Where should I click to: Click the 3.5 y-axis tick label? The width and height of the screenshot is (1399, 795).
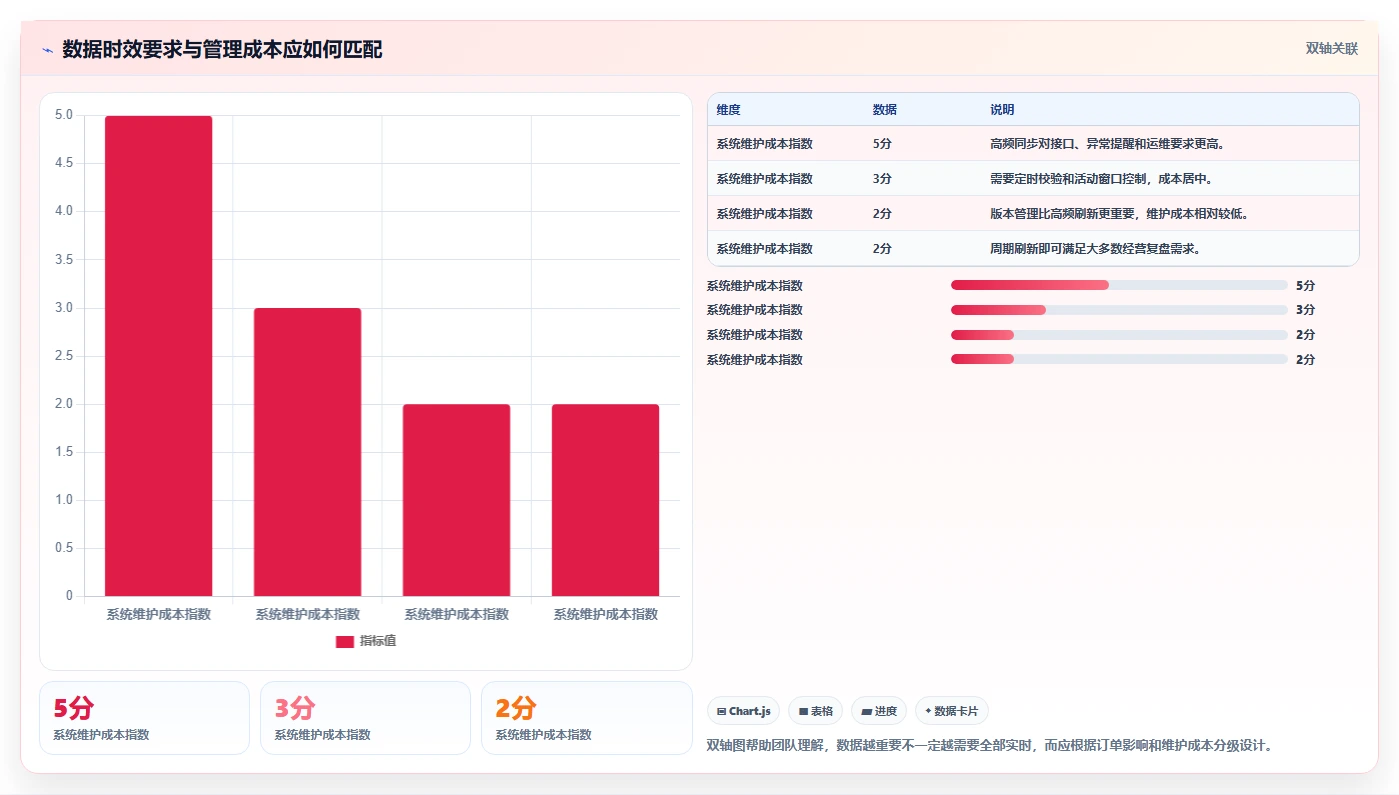64,260
